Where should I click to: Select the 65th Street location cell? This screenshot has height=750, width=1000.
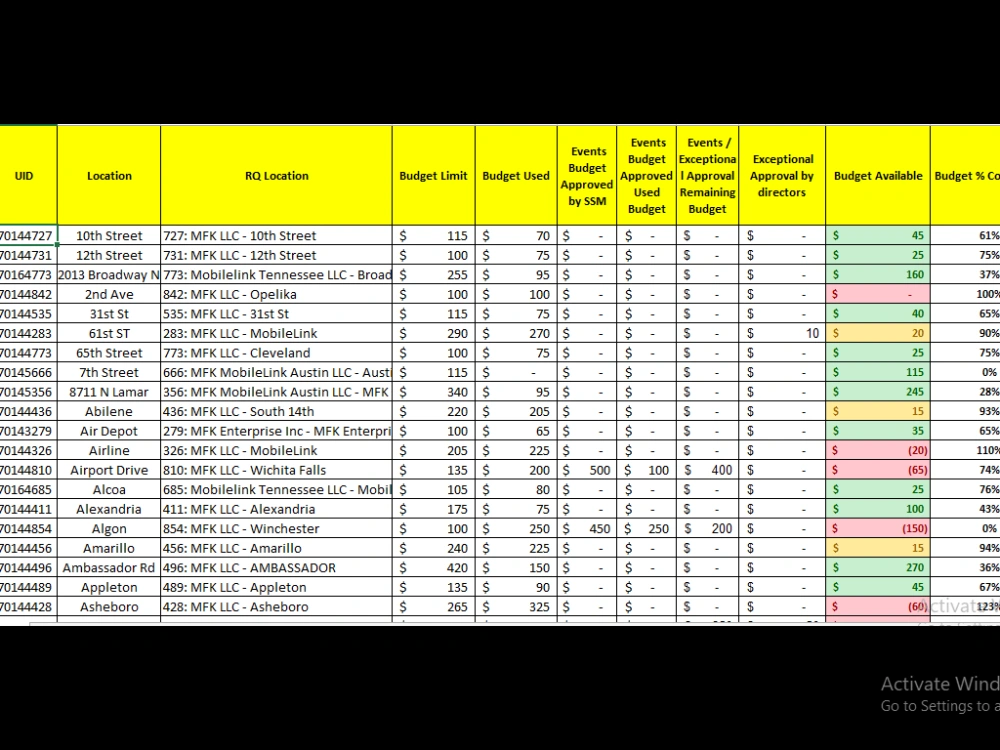(109, 353)
